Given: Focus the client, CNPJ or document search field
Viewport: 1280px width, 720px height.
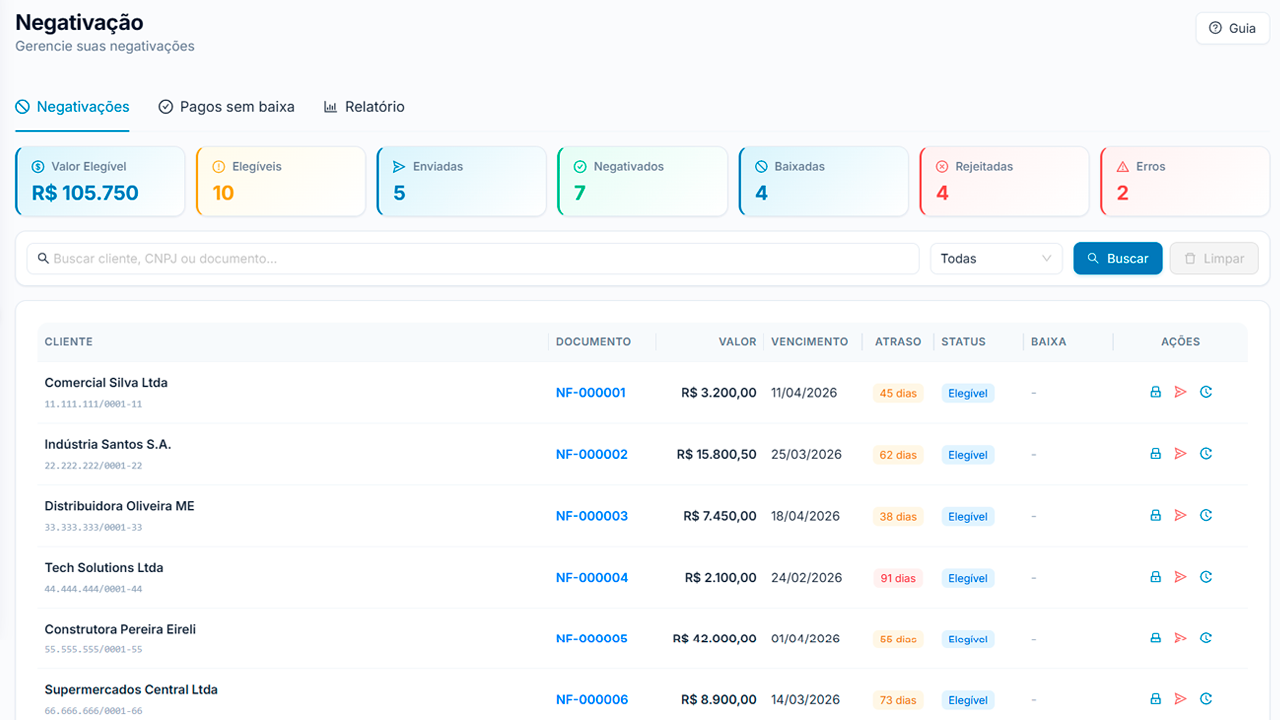Looking at the screenshot, I should (x=473, y=258).
